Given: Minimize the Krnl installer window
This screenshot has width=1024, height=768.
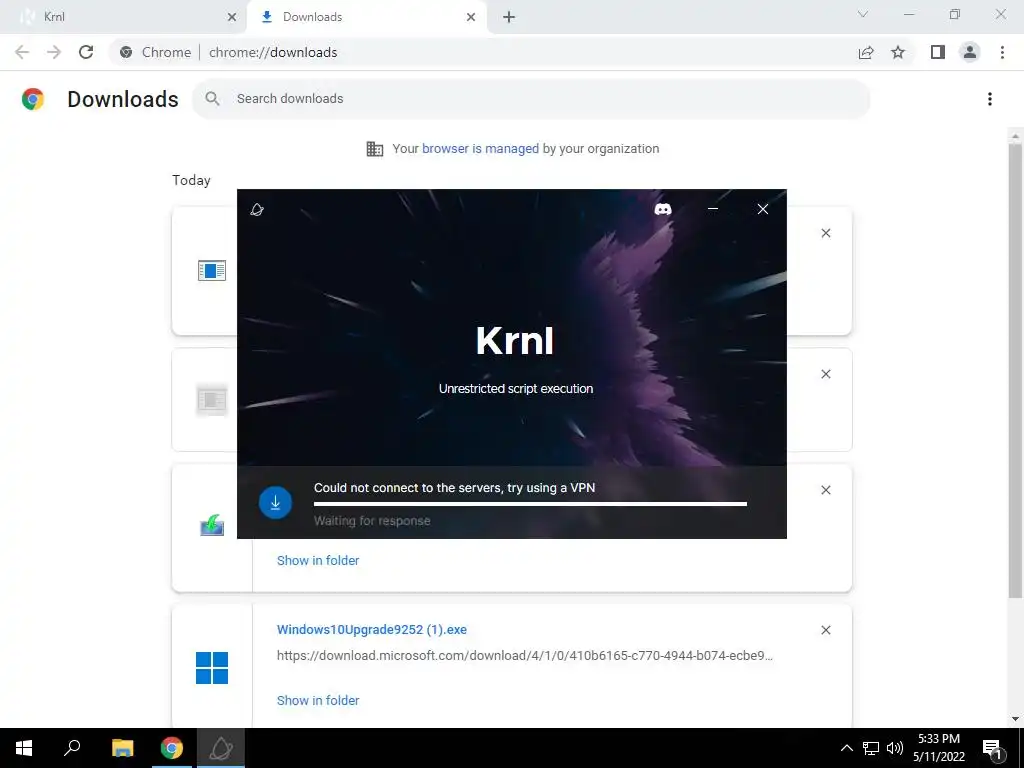Looking at the screenshot, I should 712,209.
